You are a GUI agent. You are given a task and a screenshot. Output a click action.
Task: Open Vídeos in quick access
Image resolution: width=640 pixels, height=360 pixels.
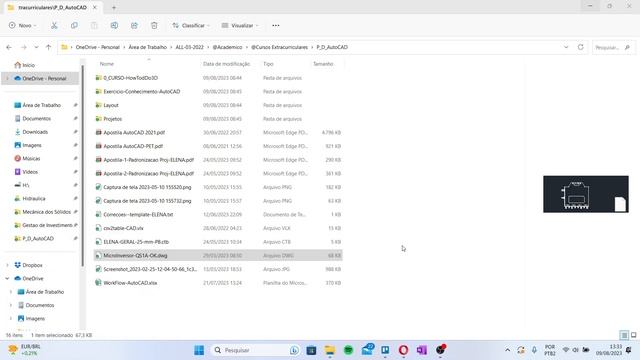[x=30, y=172]
